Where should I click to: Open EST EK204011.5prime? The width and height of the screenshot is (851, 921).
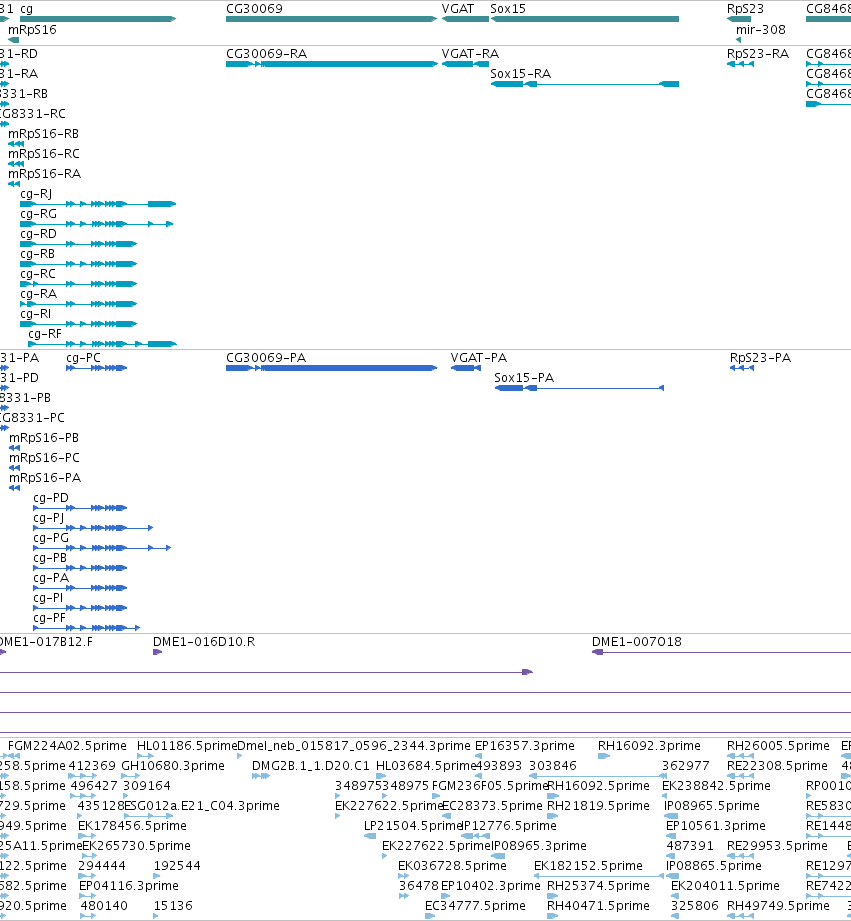click(x=725, y=885)
